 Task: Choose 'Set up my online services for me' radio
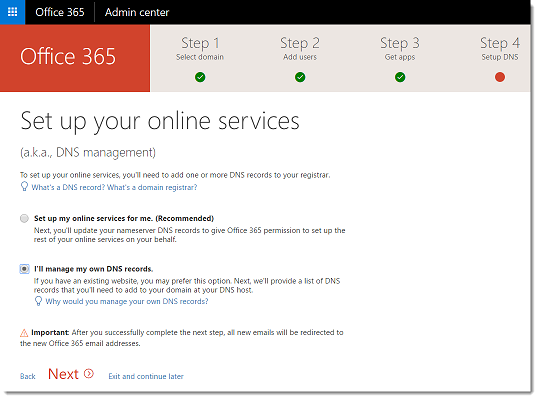tap(24, 218)
